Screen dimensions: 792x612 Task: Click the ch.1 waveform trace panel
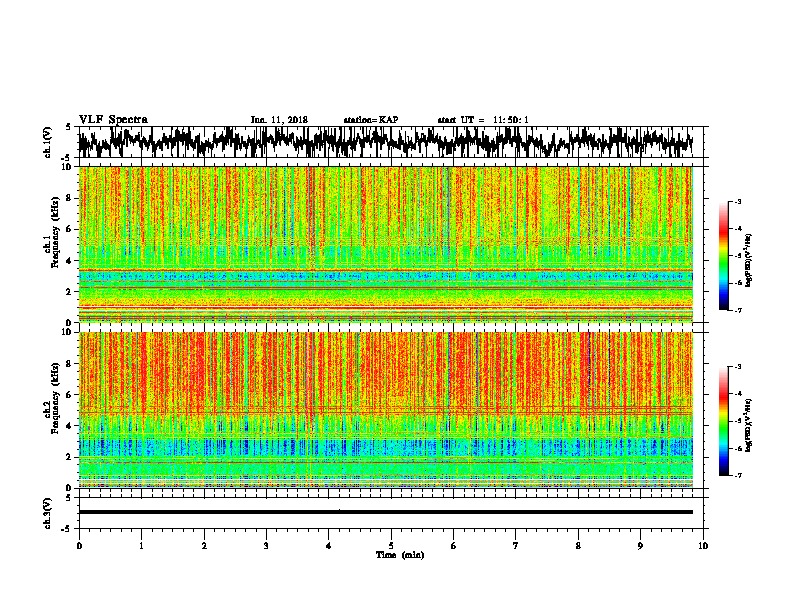[391, 142]
